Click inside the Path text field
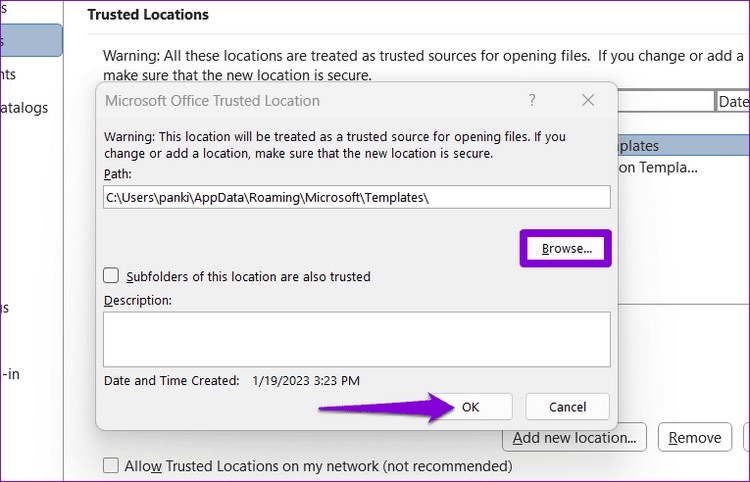The image size is (750, 482). pos(356,197)
